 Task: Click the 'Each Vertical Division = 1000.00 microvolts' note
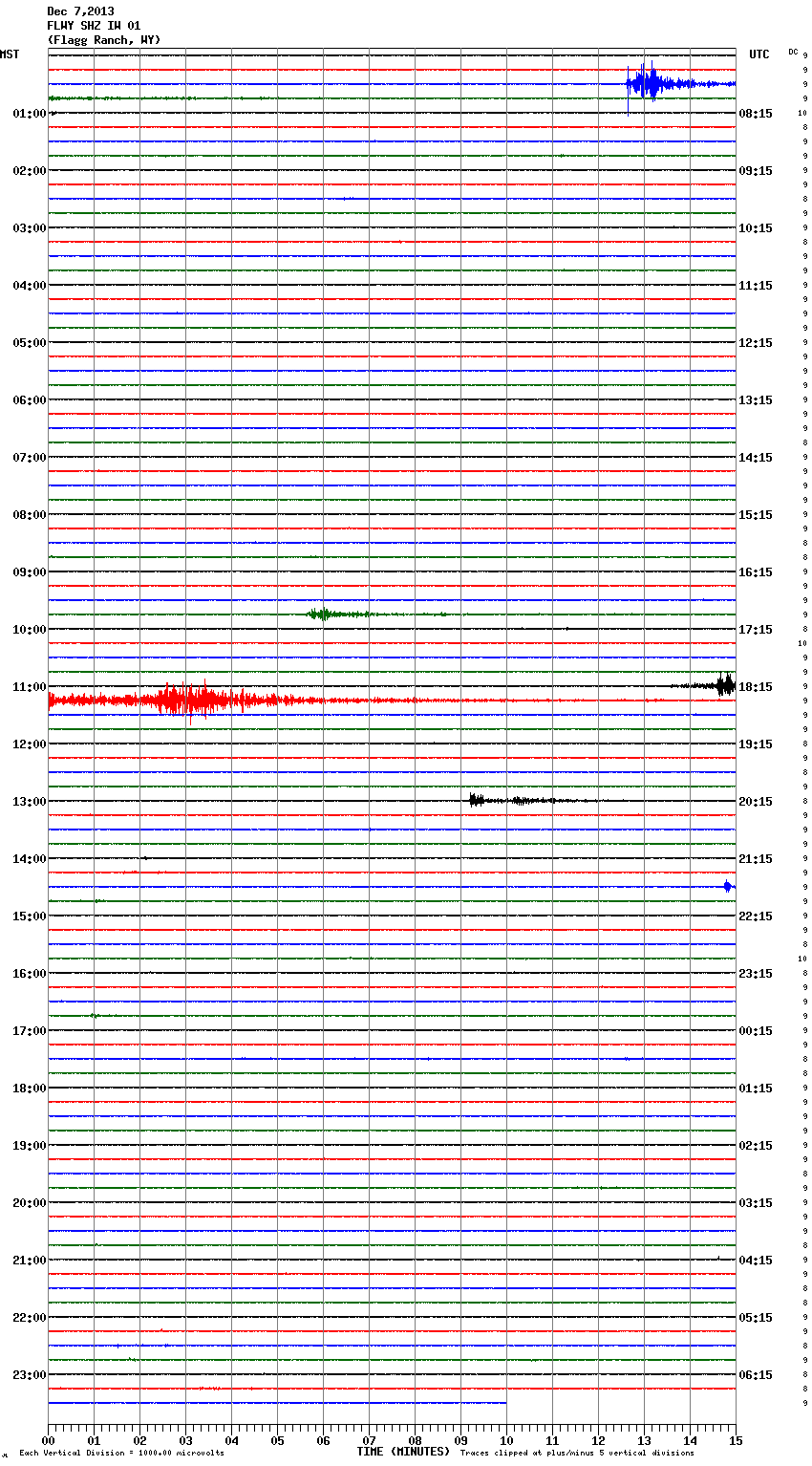coord(121,1454)
